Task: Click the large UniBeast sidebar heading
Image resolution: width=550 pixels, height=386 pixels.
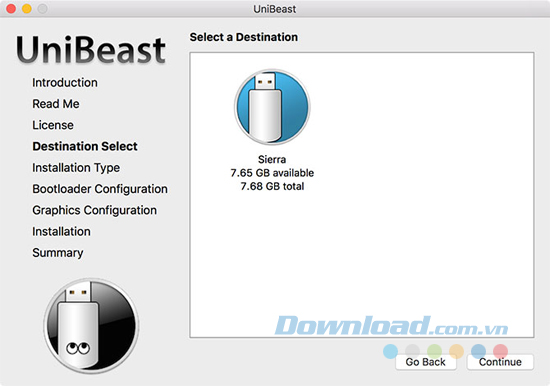Action: click(x=91, y=50)
